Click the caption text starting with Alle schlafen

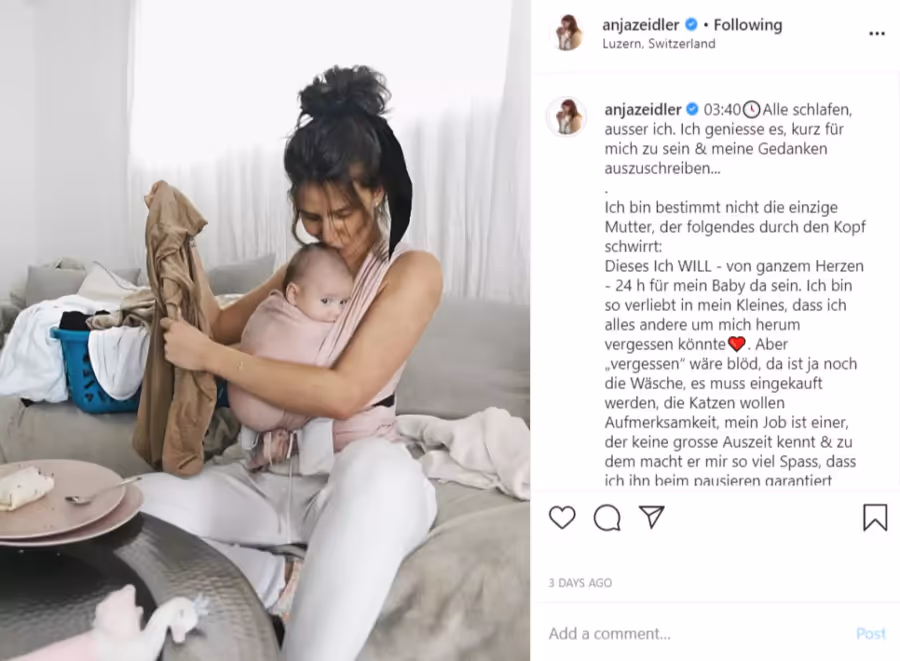pyautogui.click(x=728, y=139)
